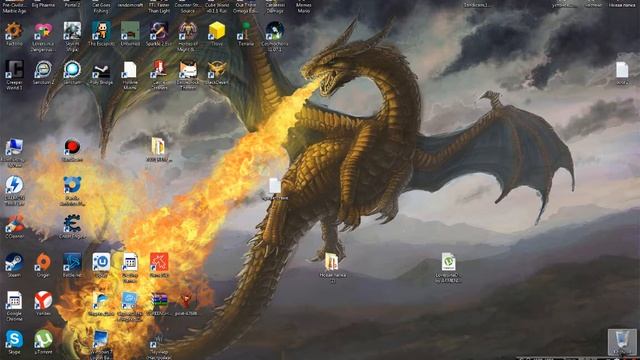Open the Skyrim desktop shortcut
The image size is (640, 360).
point(72,32)
